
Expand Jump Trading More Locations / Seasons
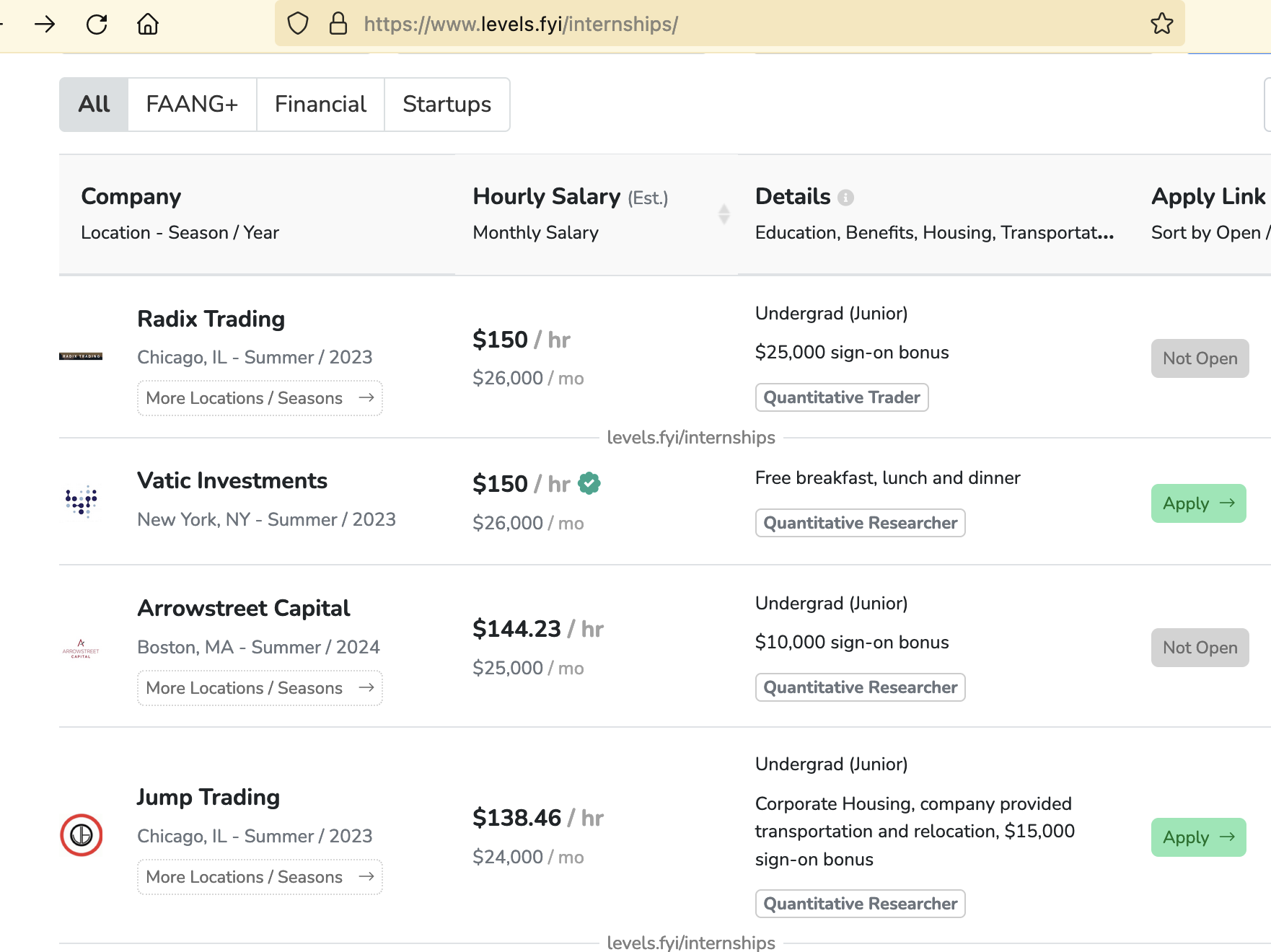260,877
